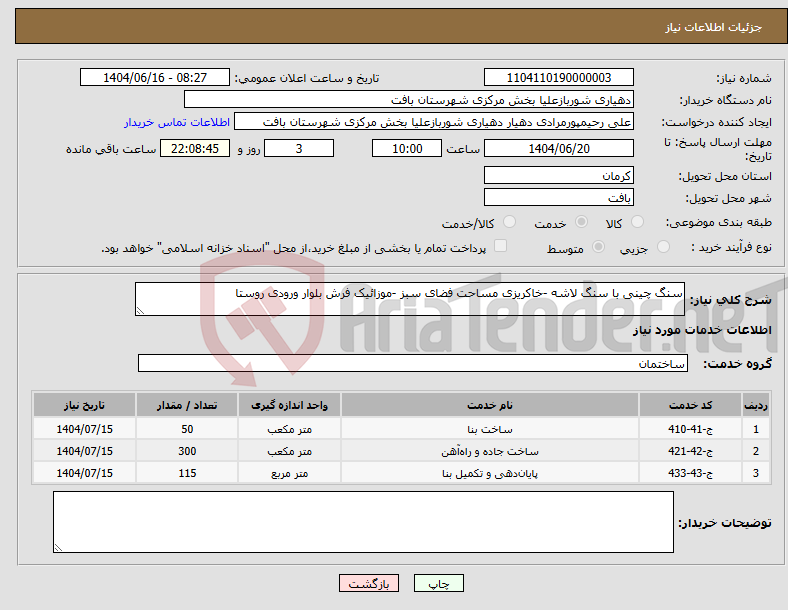Click the resize handle of شرح کلی نیاز box
Viewport: 788px width, 610px height.
(x=140, y=311)
